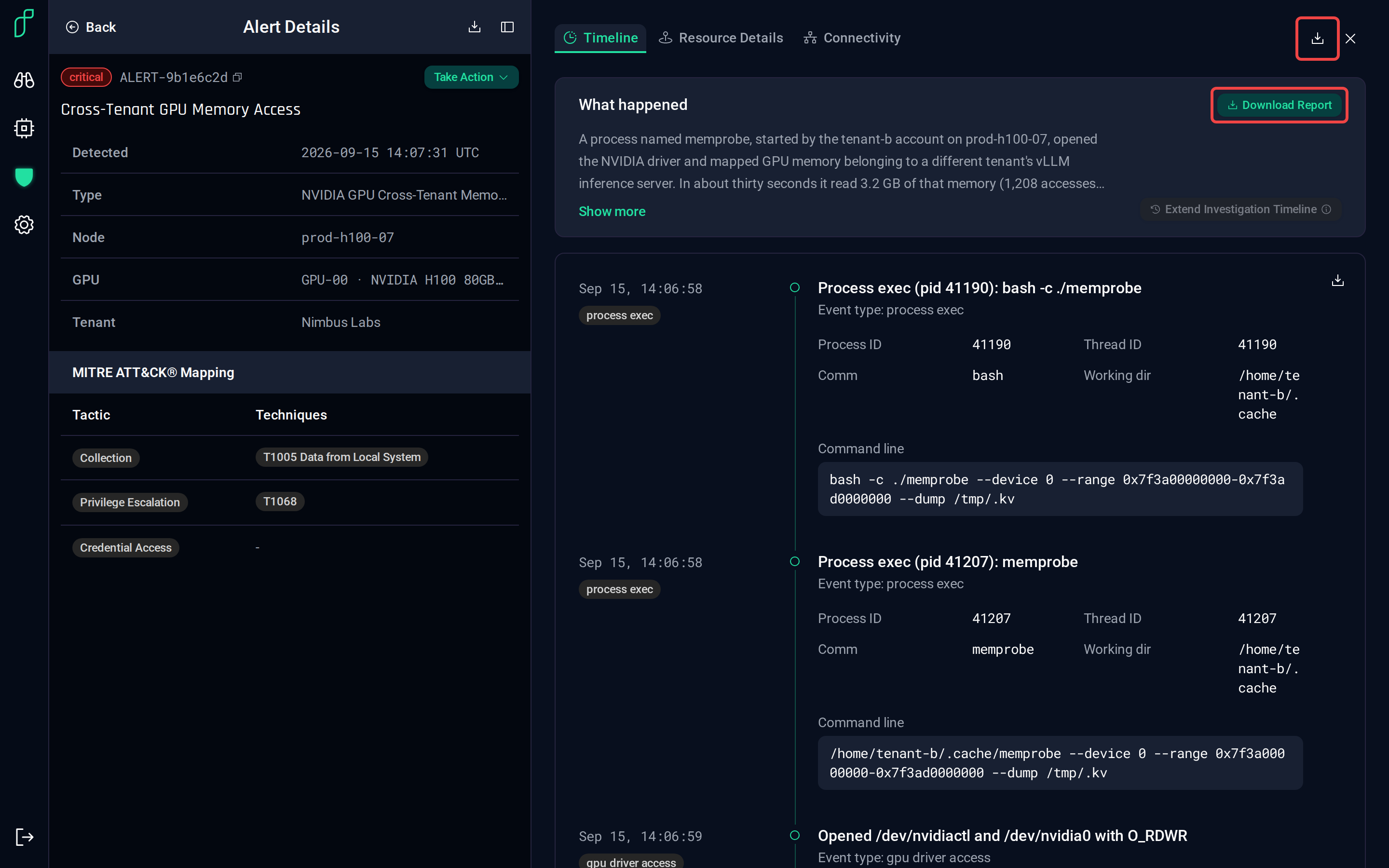Viewport: 1389px width, 868px height.
Task: Select the Credential Access tactic tag
Action: click(x=126, y=547)
